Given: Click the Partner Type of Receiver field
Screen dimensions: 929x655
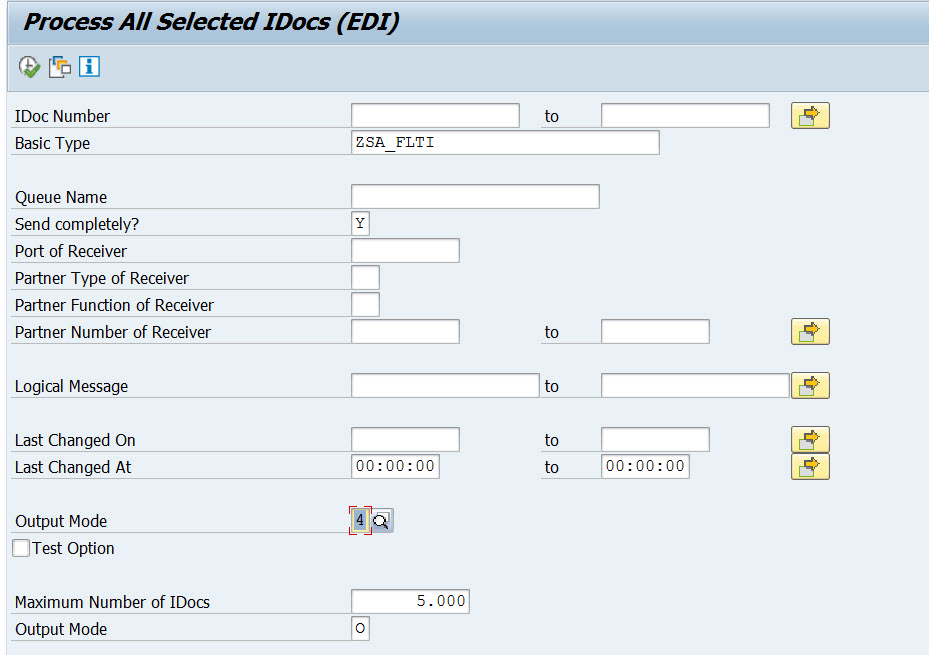Looking at the screenshot, I should tap(366, 277).
